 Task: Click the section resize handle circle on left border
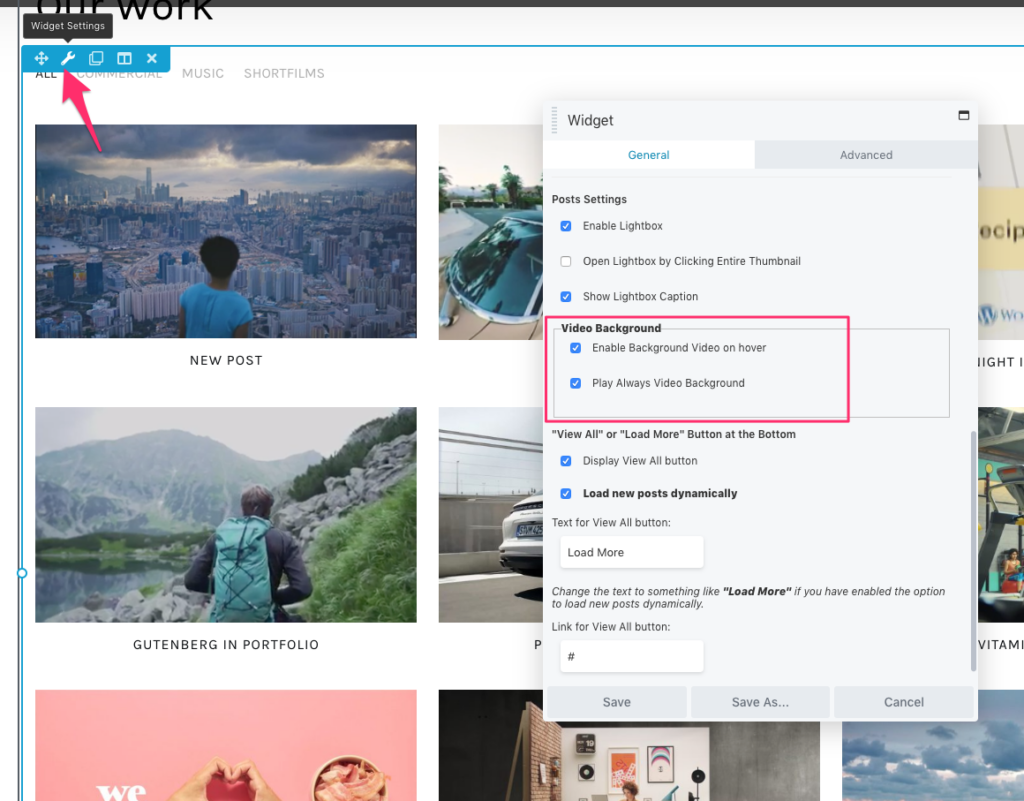click(22, 573)
